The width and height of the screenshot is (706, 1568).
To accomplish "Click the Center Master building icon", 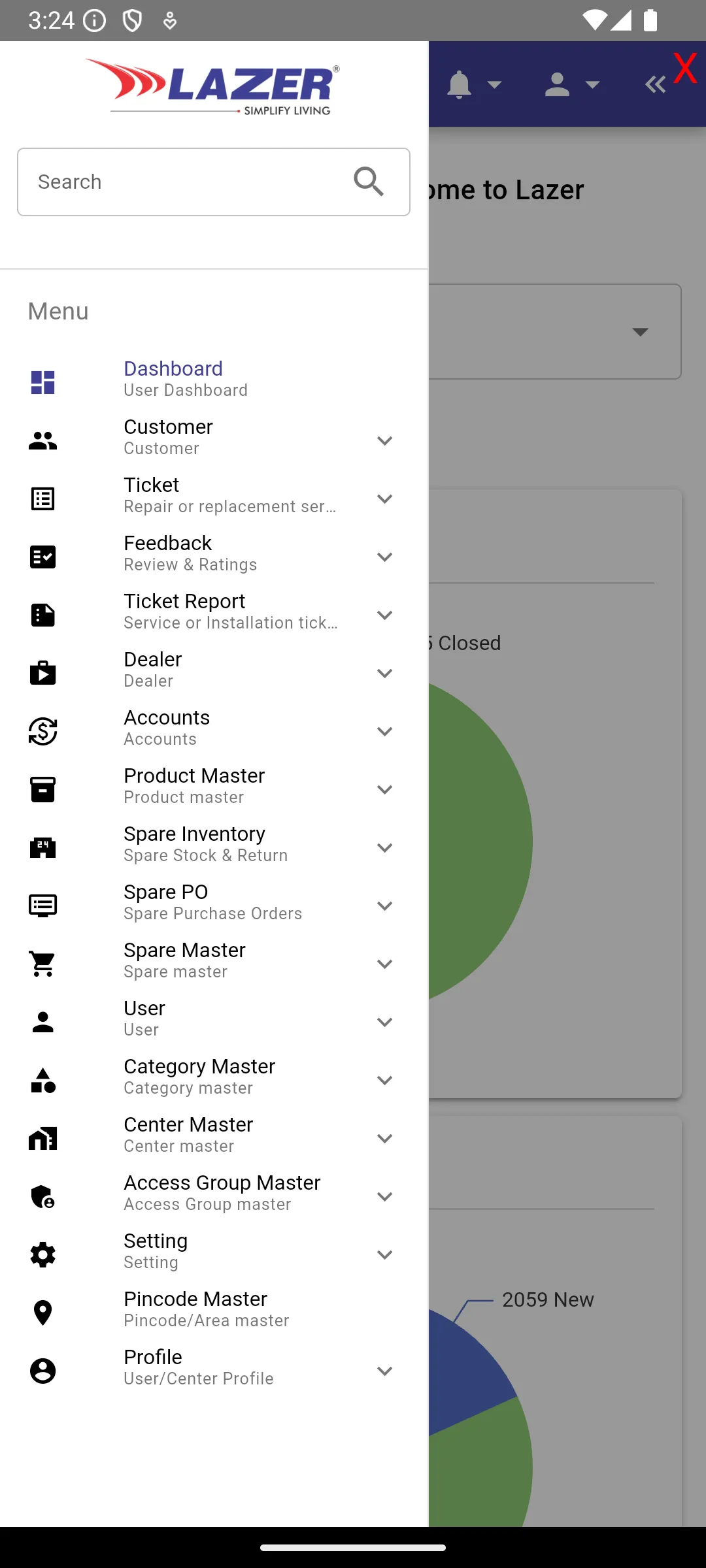I will (x=43, y=1138).
